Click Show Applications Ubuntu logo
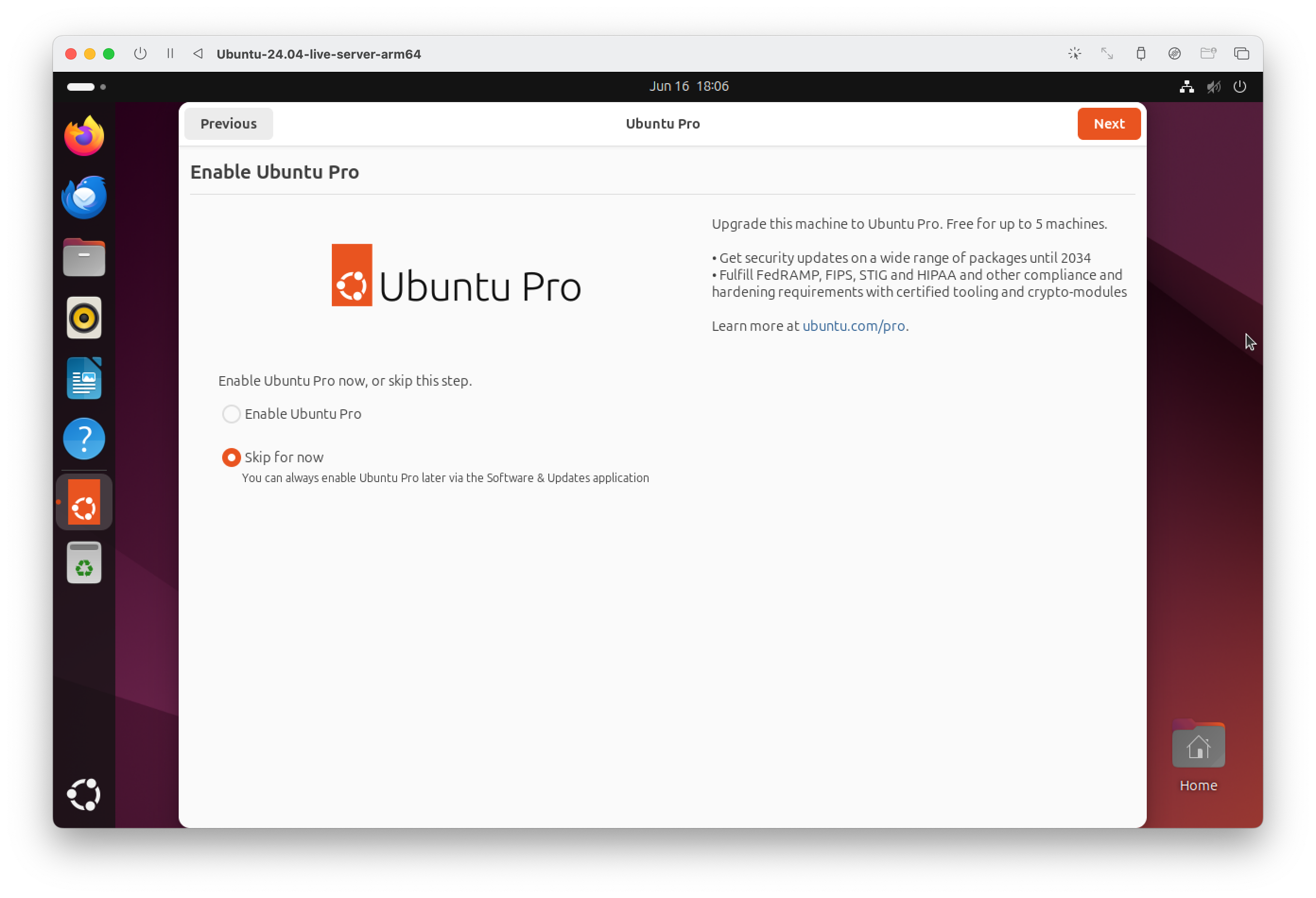 click(x=84, y=794)
